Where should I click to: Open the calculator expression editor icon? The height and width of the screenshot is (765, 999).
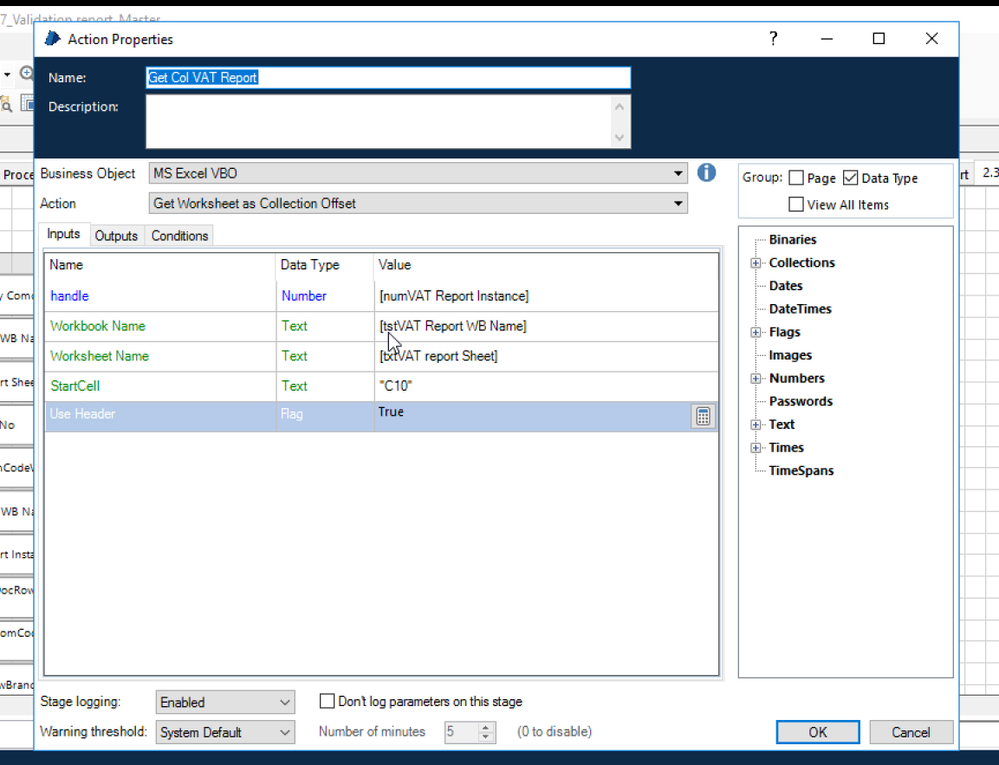[703, 417]
